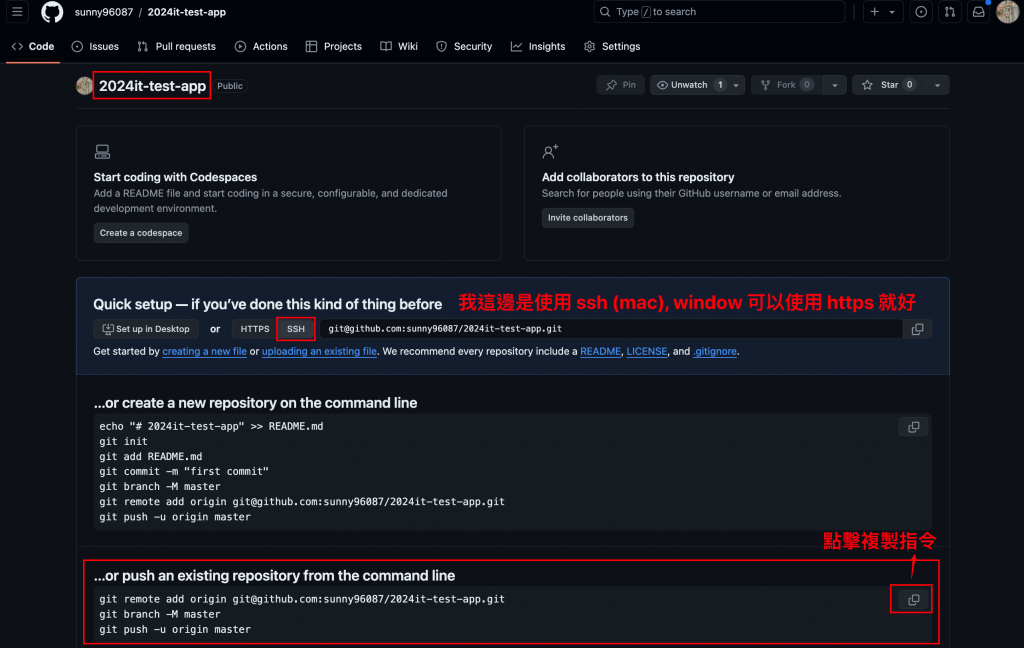Click the repository clone URL field

pyautogui.click(x=611, y=329)
